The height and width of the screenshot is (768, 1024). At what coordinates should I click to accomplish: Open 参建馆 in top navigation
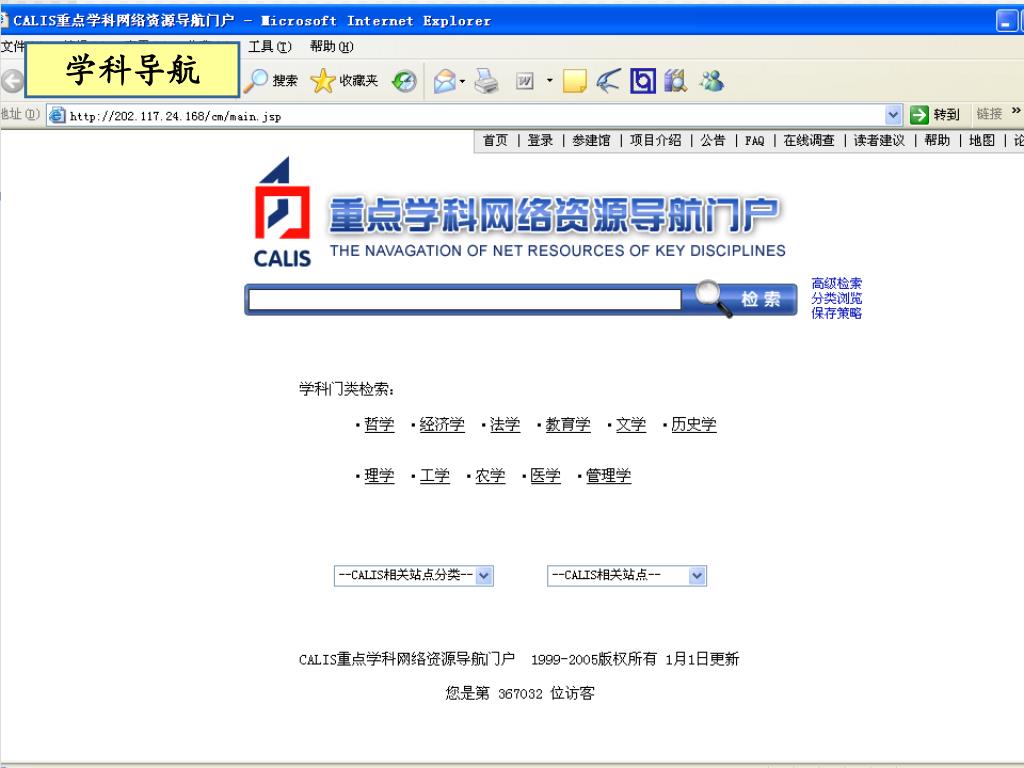click(x=591, y=140)
